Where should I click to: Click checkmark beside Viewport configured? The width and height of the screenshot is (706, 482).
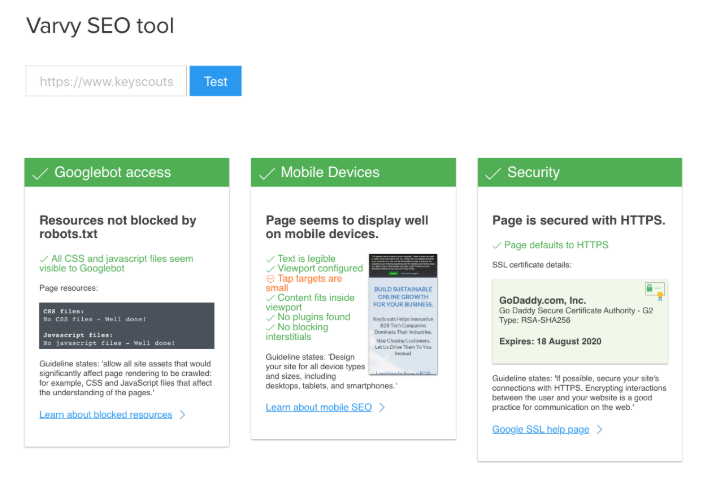(x=270, y=269)
